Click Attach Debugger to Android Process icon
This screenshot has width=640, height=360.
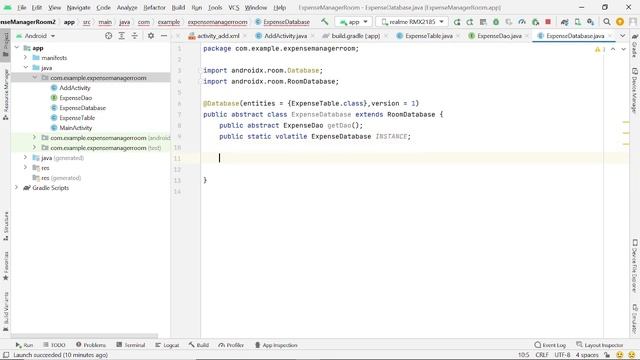pos(535,22)
